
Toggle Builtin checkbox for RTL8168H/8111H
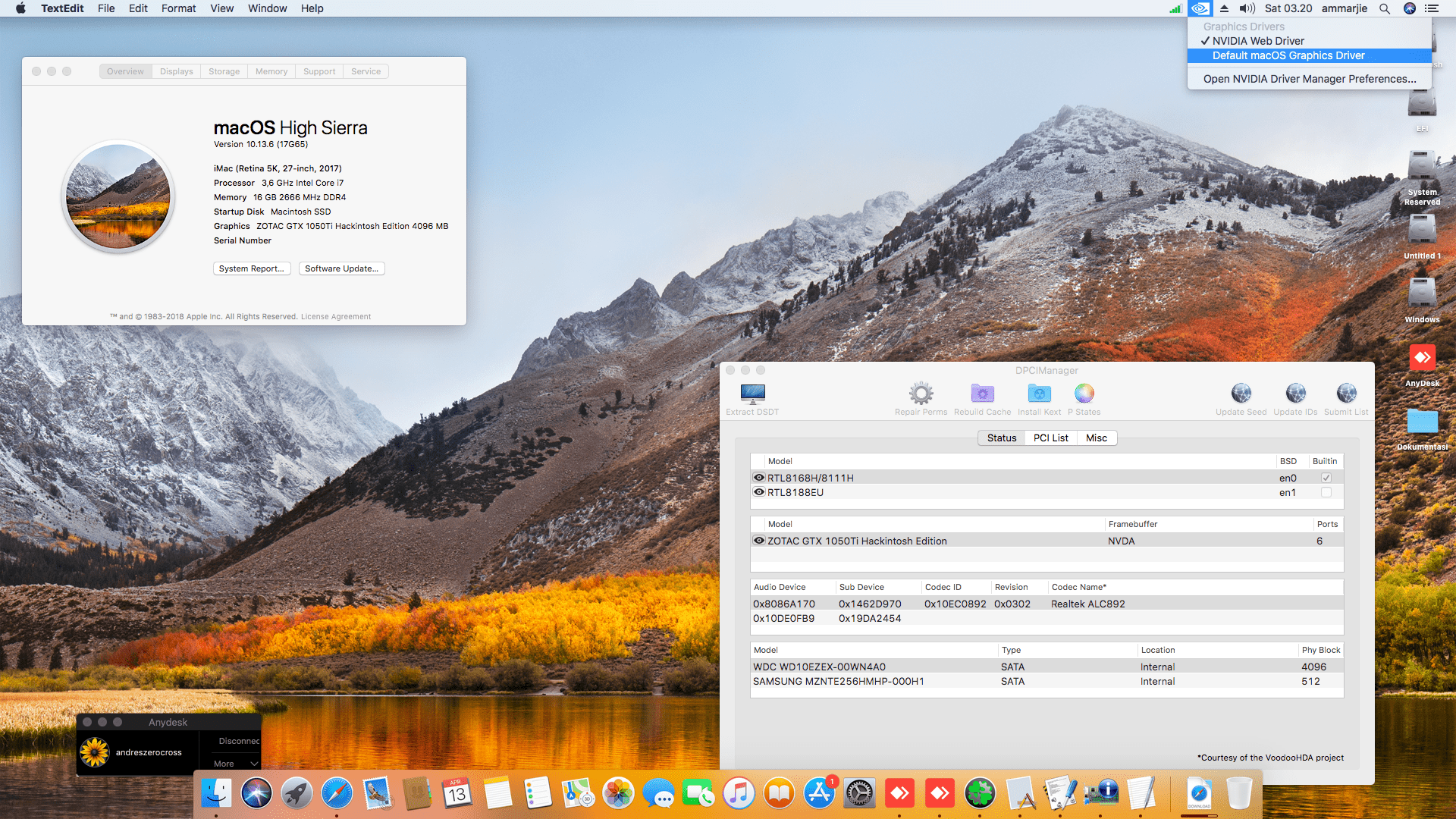point(1326,478)
